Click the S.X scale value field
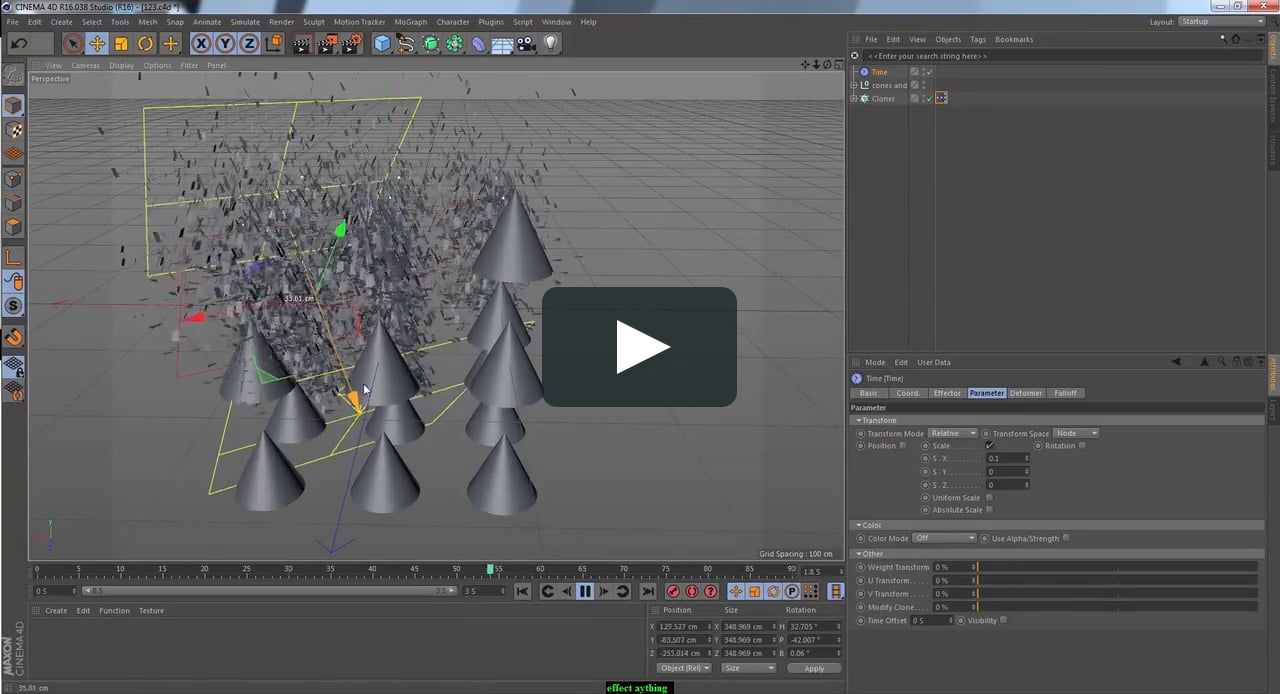 click(x=1007, y=458)
